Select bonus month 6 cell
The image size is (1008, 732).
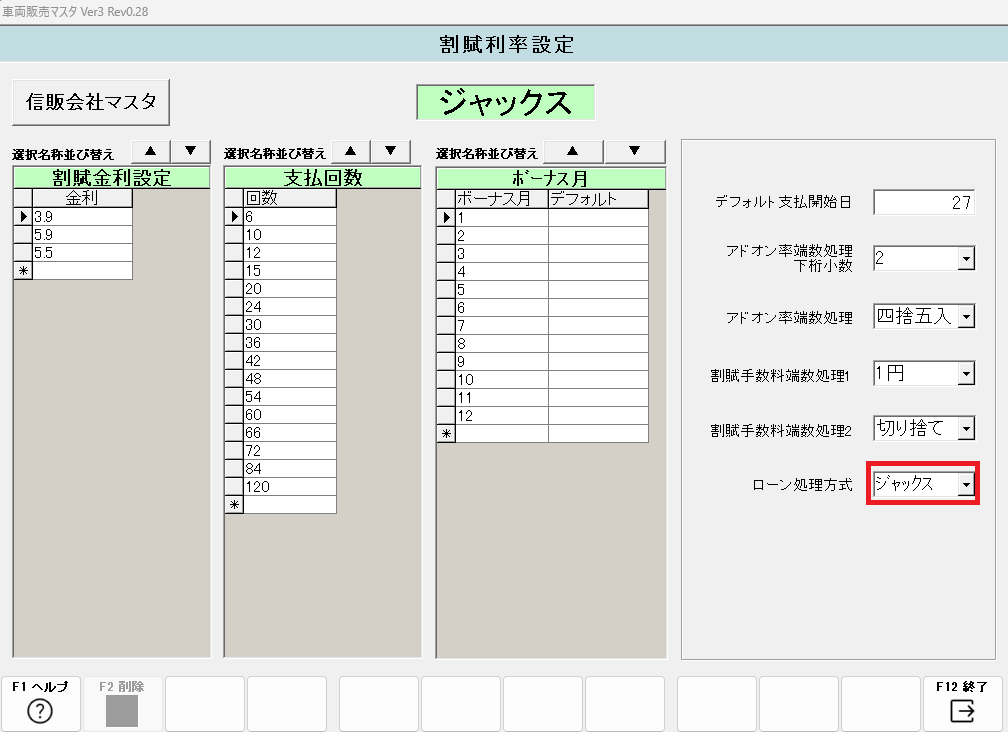tap(502, 308)
